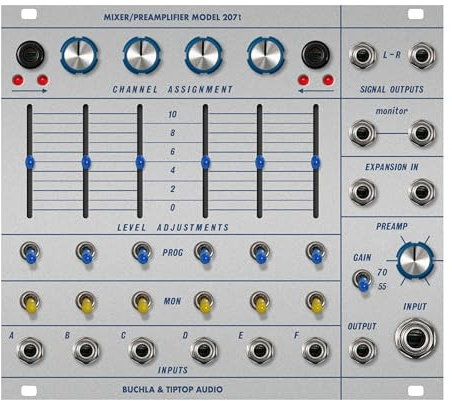Flip the Gain 70/55 toggle switch
The width and height of the screenshot is (452, 401).
pos(363,281)
